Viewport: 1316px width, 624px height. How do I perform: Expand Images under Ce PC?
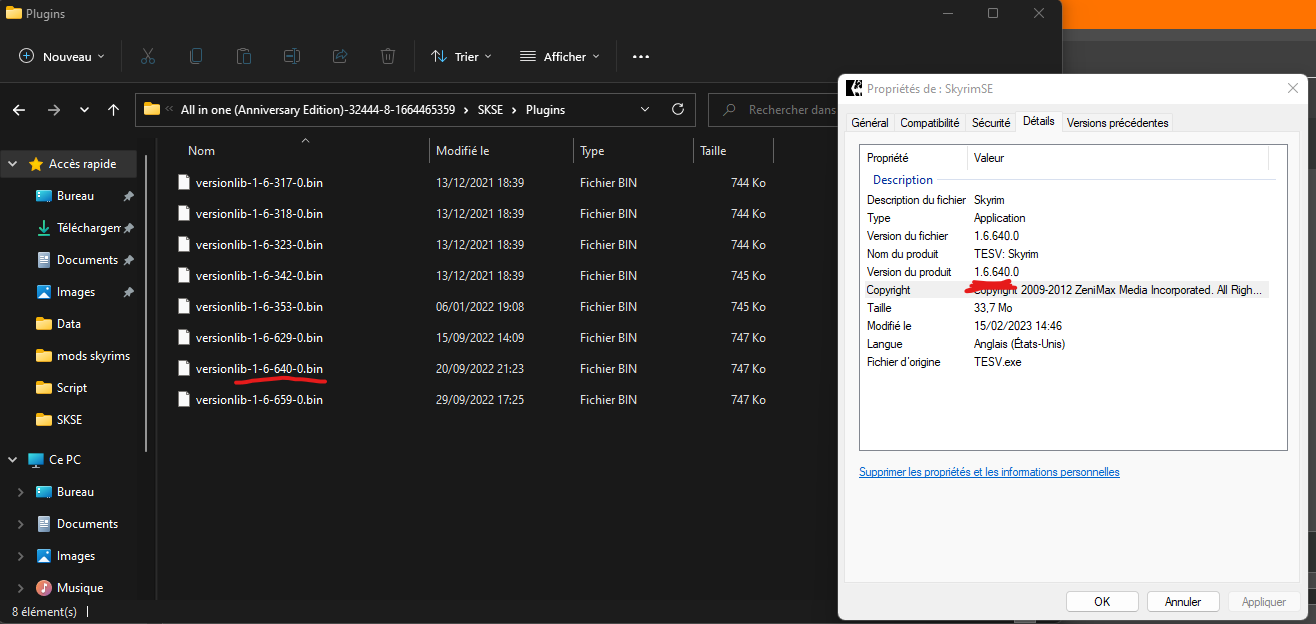point(21,556)
